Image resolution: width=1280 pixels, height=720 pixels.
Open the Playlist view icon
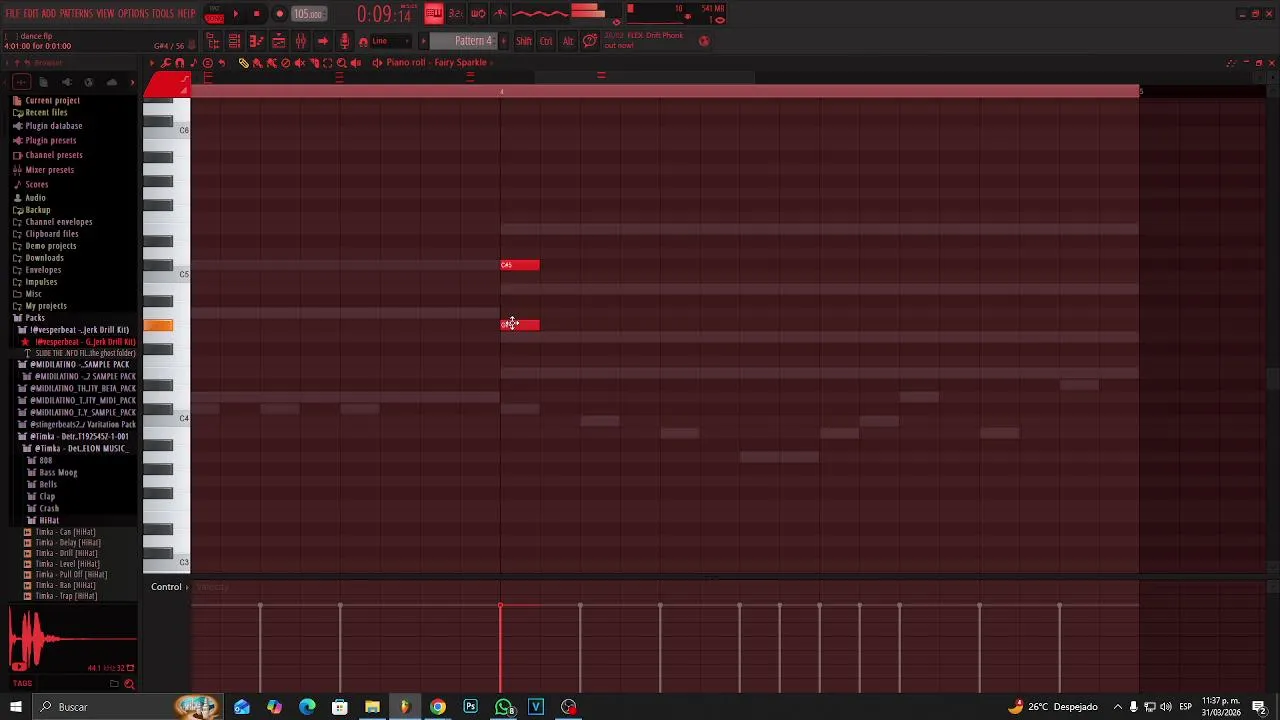point(235,41)
